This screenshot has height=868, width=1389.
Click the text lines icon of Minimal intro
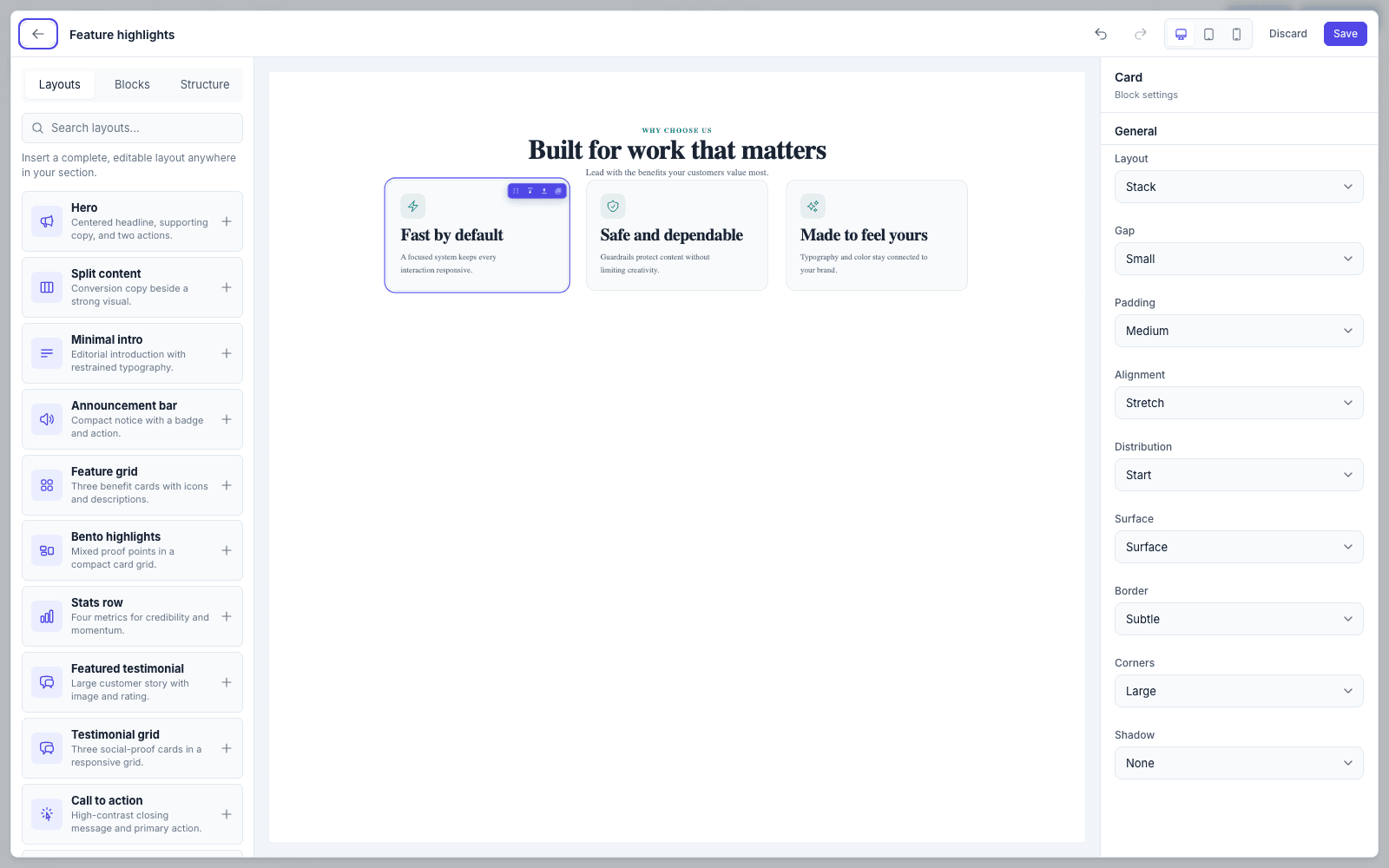click(47, 353)
